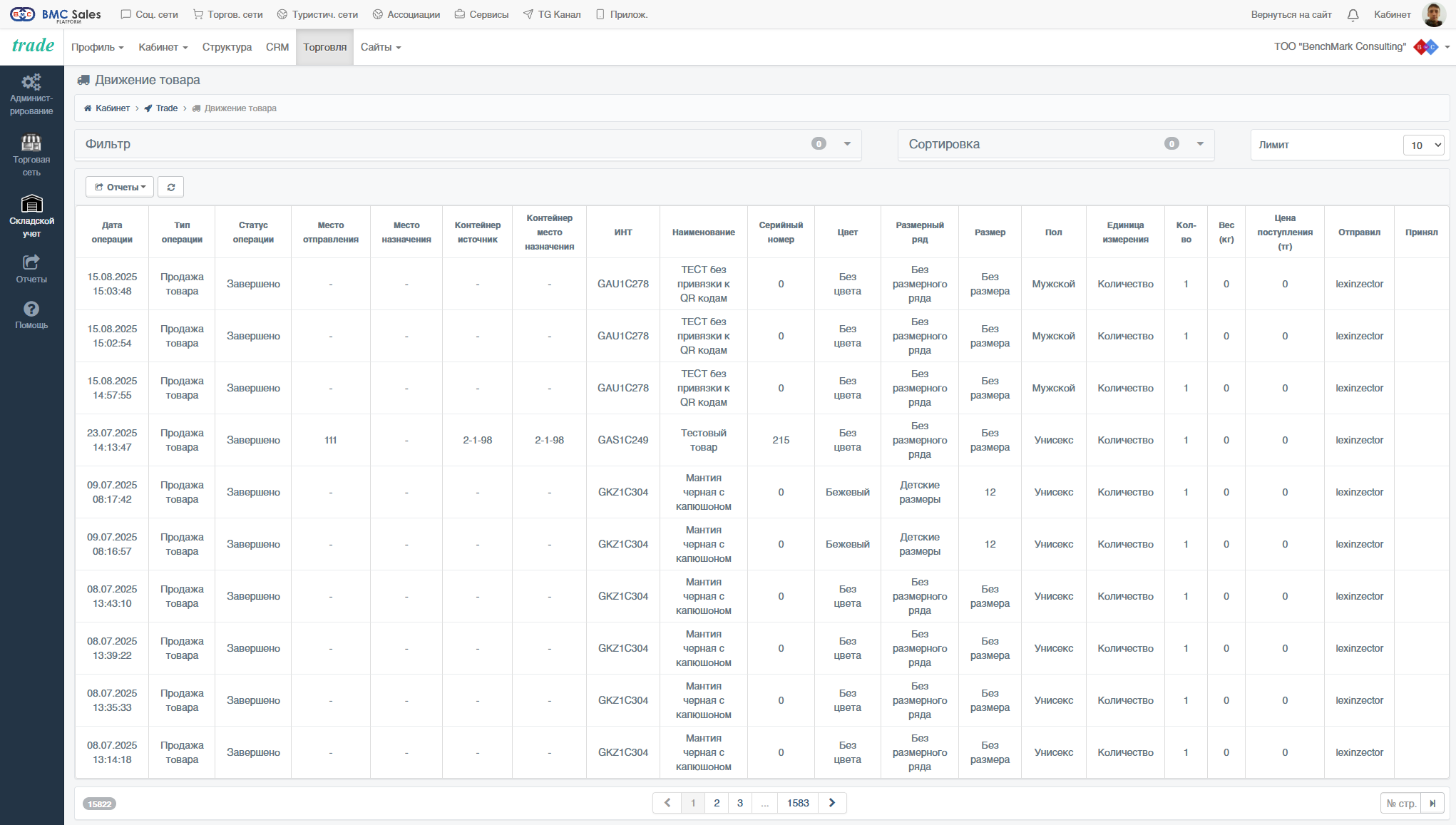Go to page 1583
Viewport: 1456px width, 825px height.
tap(798, 803)
